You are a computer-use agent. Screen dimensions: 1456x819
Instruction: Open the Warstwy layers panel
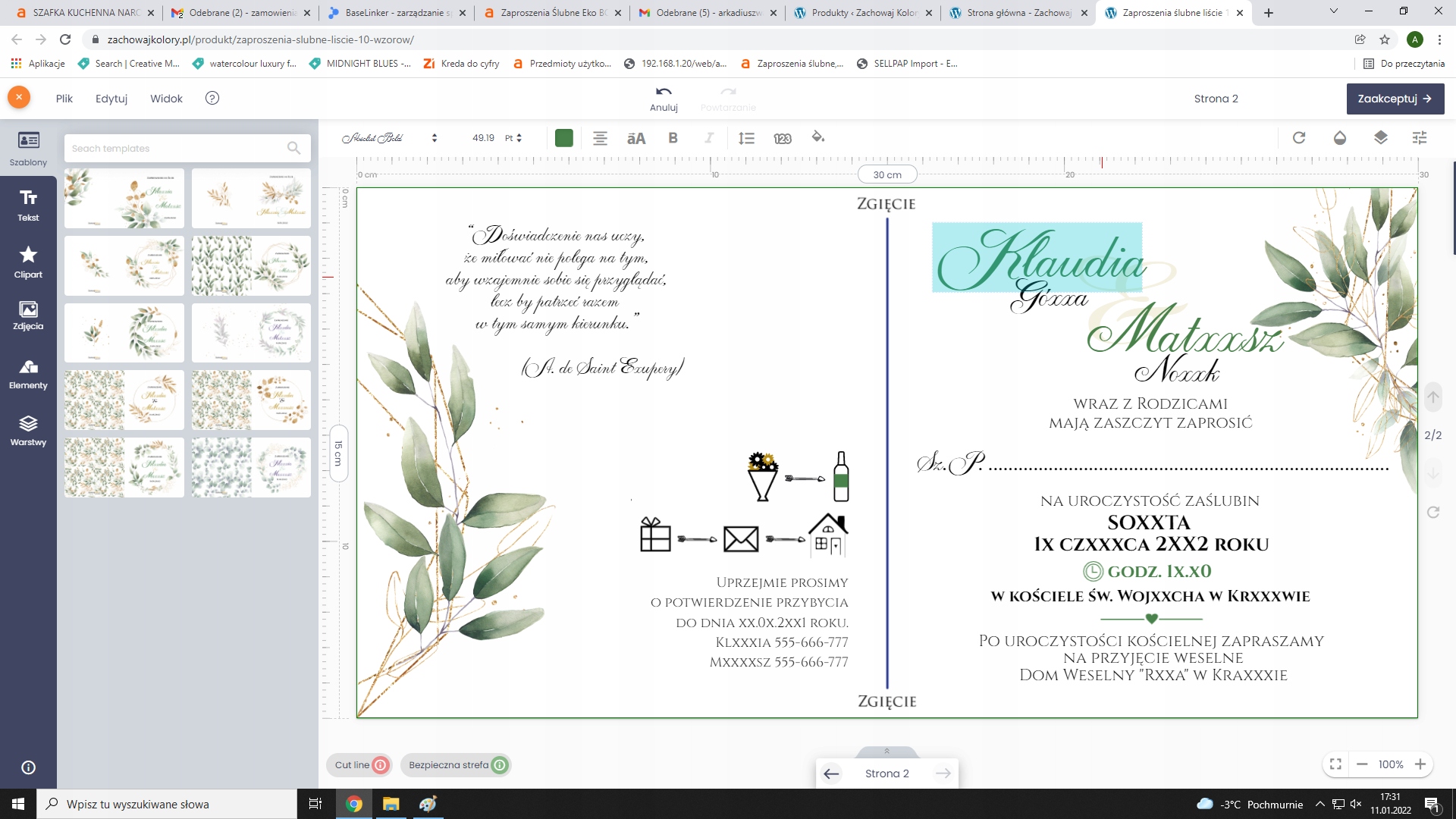[x=28, y=430]
